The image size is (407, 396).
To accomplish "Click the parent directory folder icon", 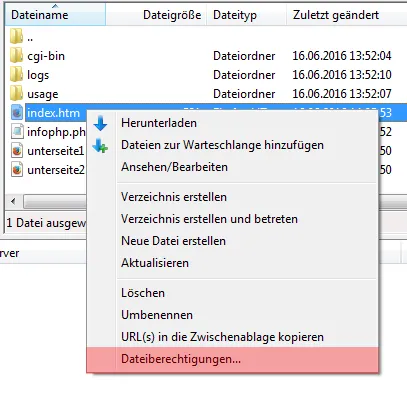I will click(x=16, y=36).
